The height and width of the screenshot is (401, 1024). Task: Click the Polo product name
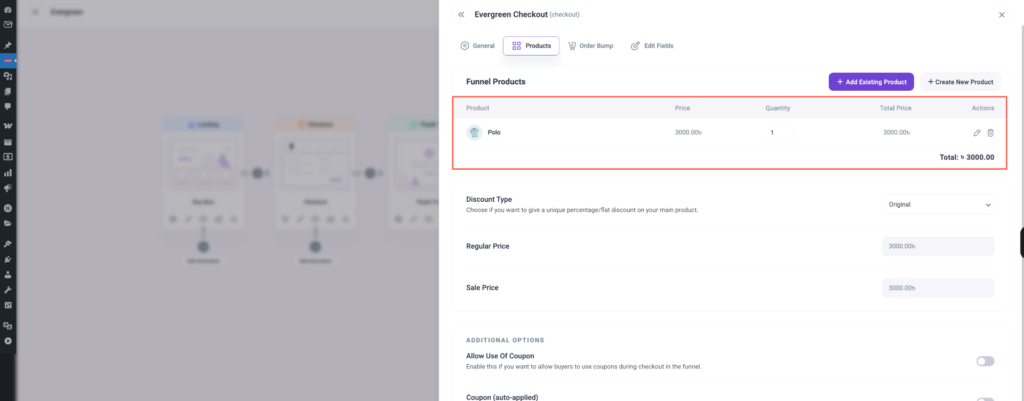click(494, 133)
